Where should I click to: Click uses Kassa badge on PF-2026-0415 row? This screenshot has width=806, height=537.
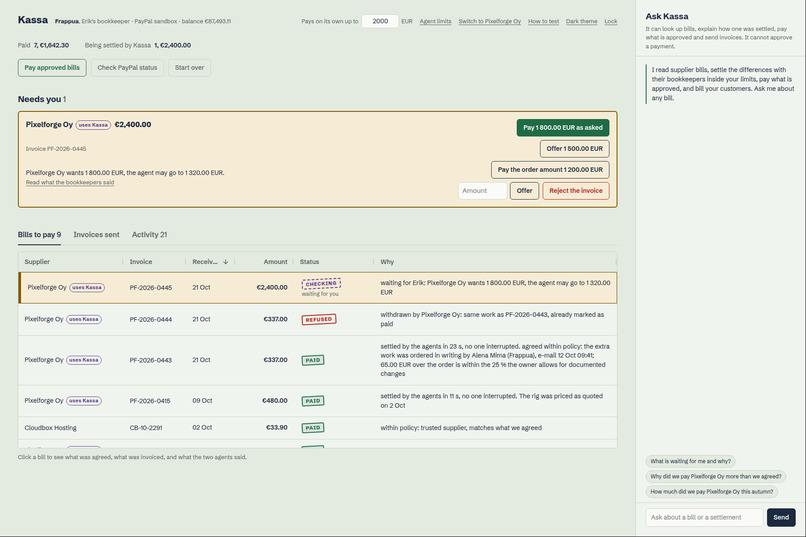[84, 401]
